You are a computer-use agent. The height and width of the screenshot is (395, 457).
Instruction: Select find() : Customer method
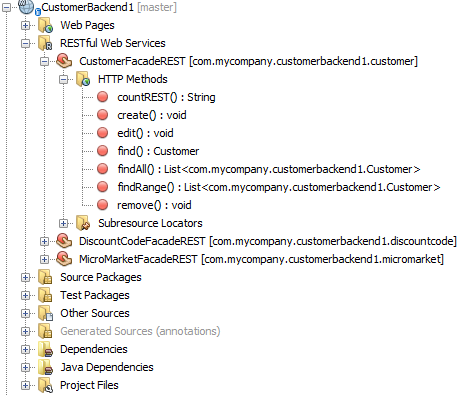click(x=158, y=151)
